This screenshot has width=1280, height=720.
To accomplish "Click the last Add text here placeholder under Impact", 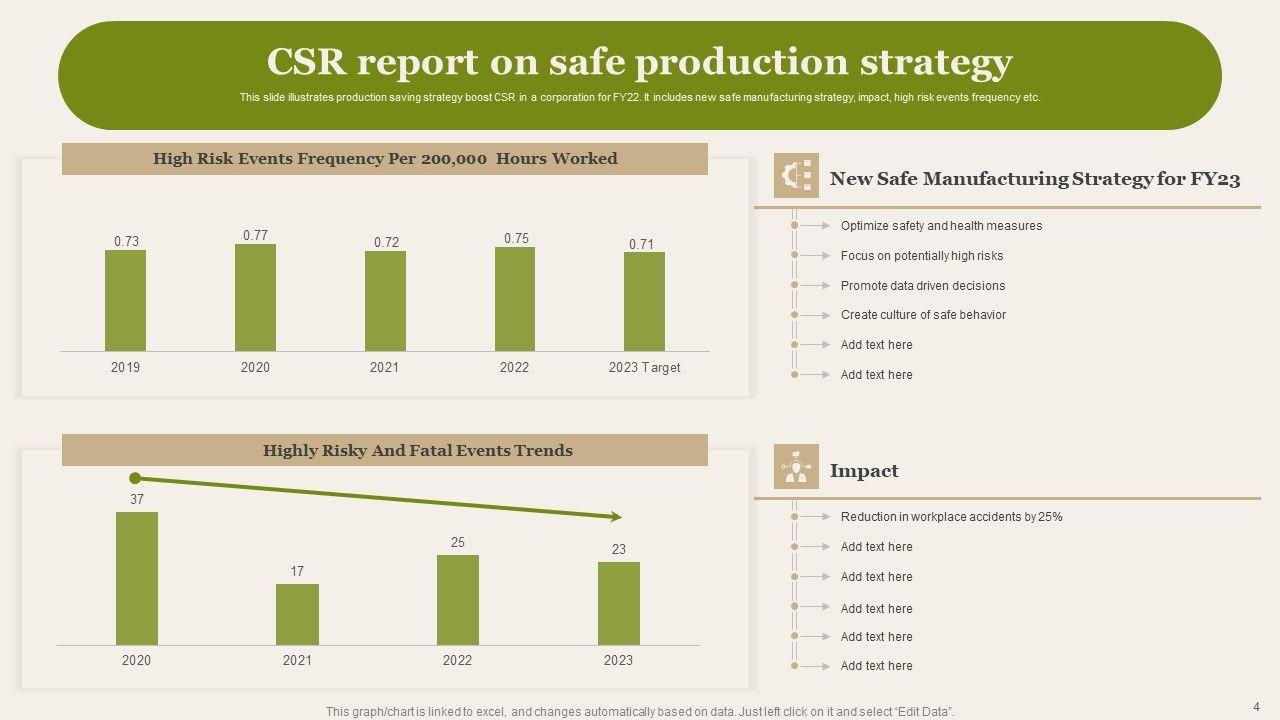I will (876, 666).
